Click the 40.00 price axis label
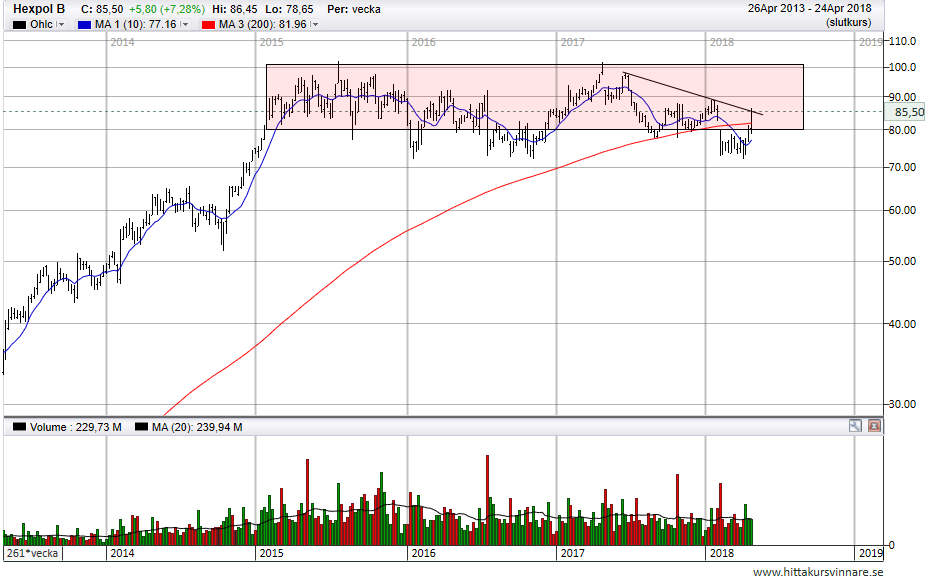This screenshot has height=577, width=928. point(903,324)
